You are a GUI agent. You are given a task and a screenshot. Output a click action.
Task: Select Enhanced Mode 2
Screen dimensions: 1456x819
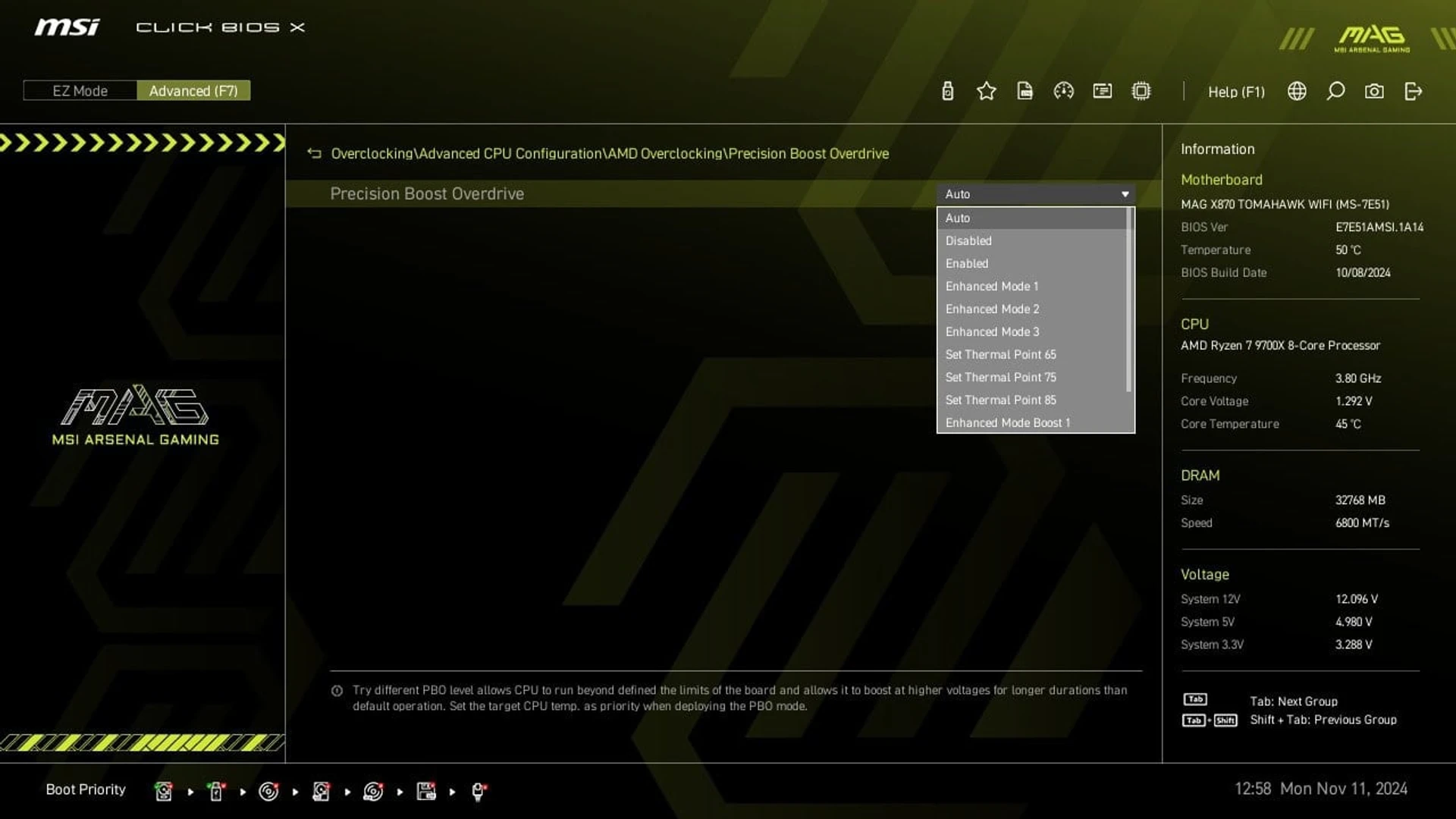(1032, 309)
